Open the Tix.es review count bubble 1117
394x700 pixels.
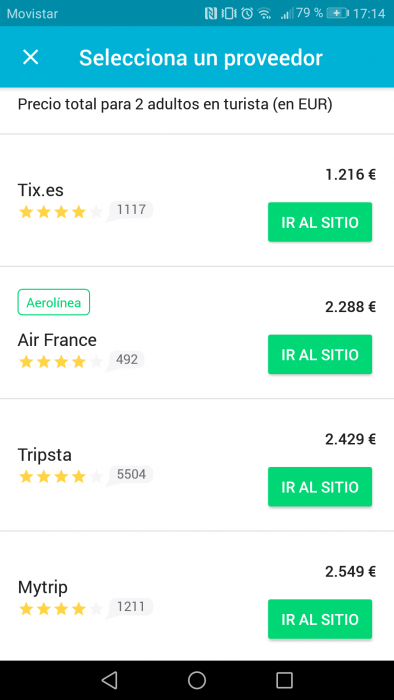[130, 210]
